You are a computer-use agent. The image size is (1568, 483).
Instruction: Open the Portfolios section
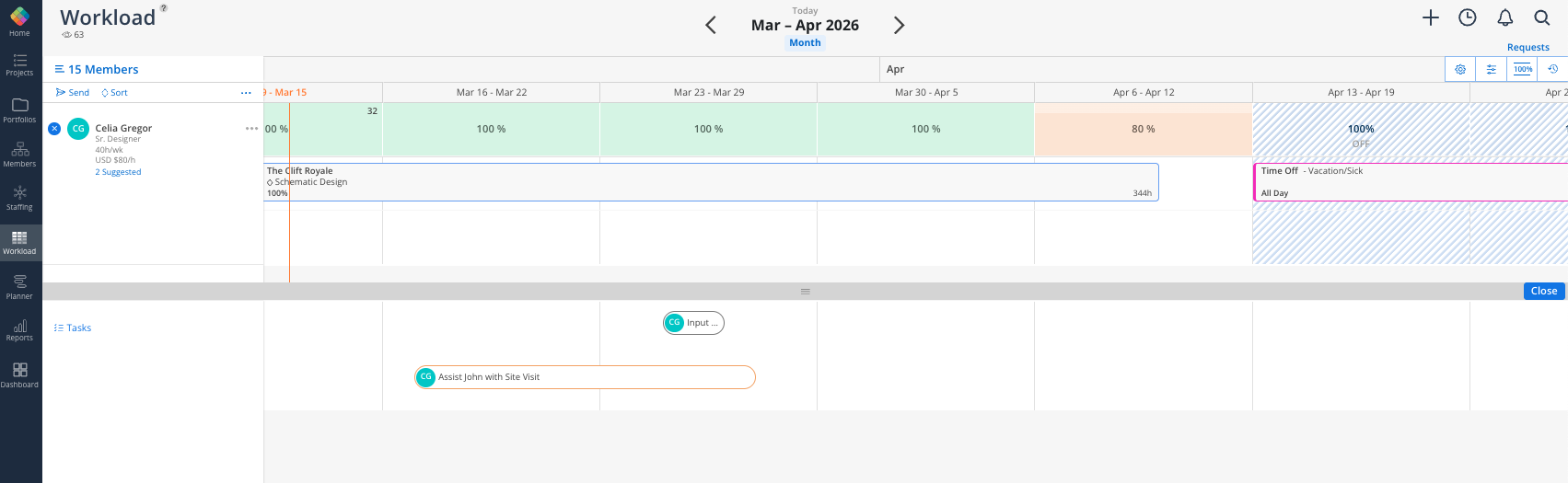tap(19, 109)
